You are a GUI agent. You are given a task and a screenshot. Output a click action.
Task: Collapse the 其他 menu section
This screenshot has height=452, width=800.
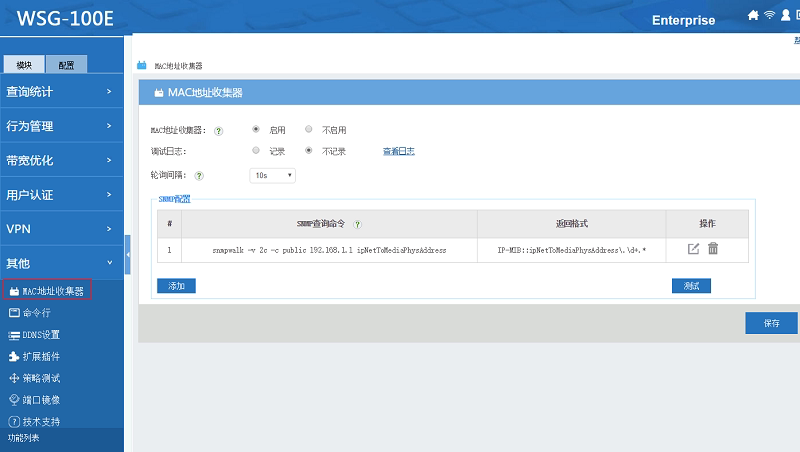(62, 263)
